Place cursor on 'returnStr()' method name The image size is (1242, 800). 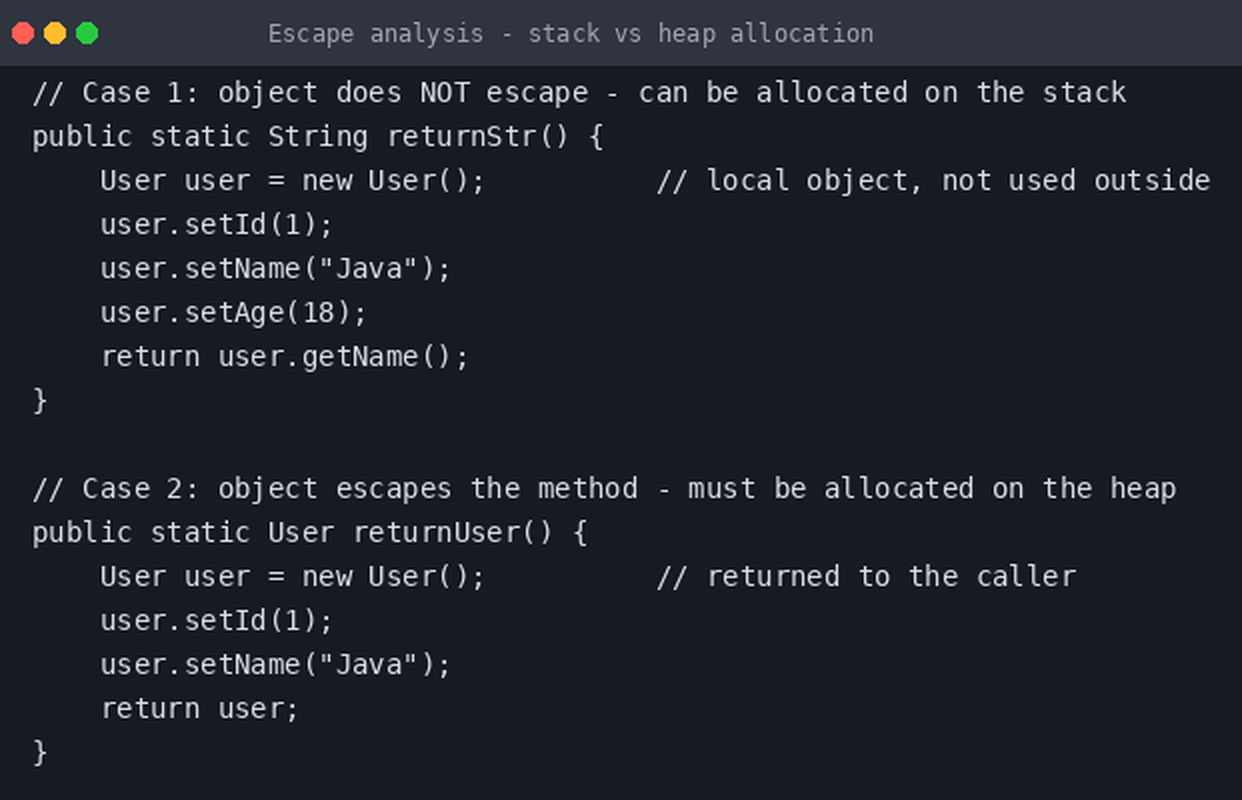coord(477,137)
